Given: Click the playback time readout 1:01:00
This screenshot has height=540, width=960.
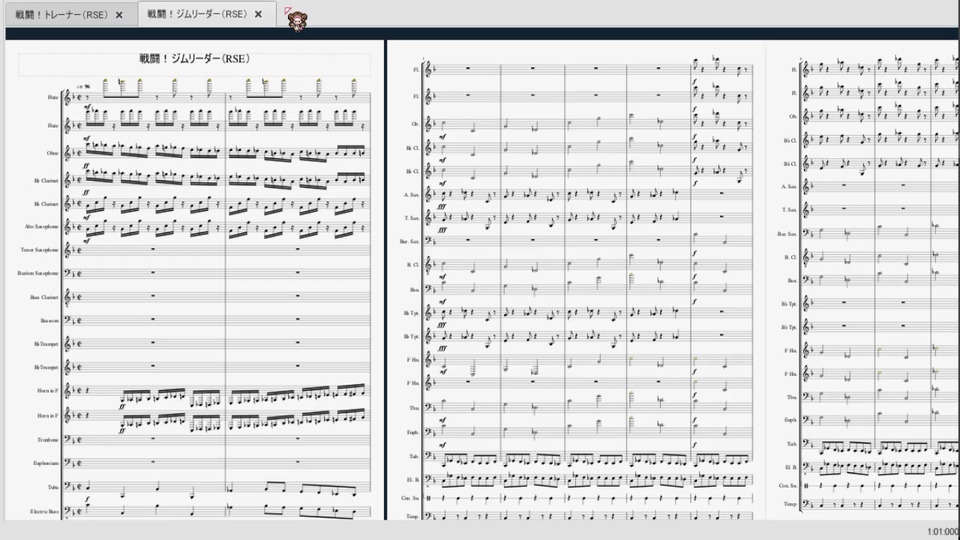Looking at the screenshot, I should (943, 532).
